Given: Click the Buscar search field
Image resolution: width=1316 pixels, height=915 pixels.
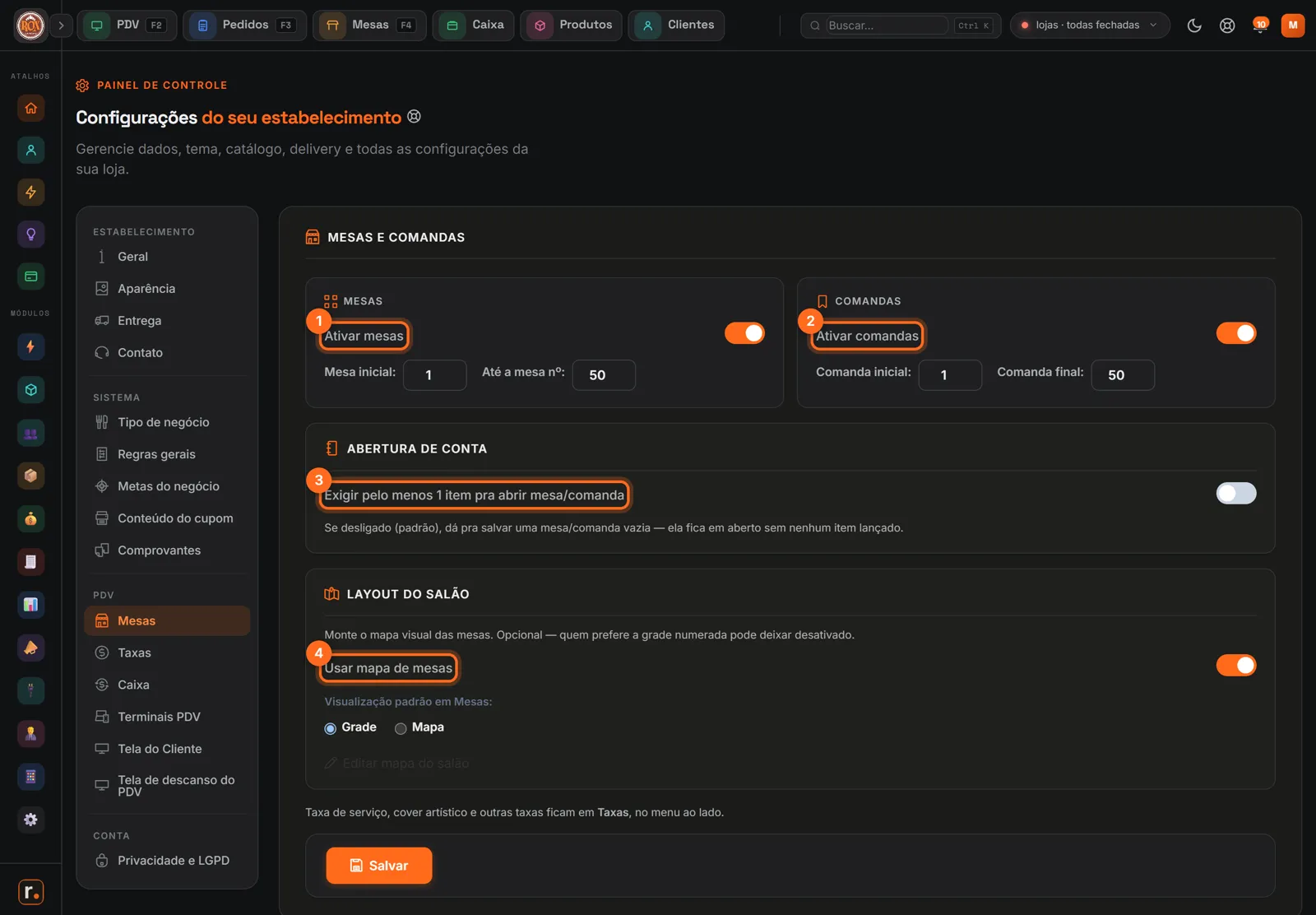Looking at the screenshot, I should (x=887, y=26).
